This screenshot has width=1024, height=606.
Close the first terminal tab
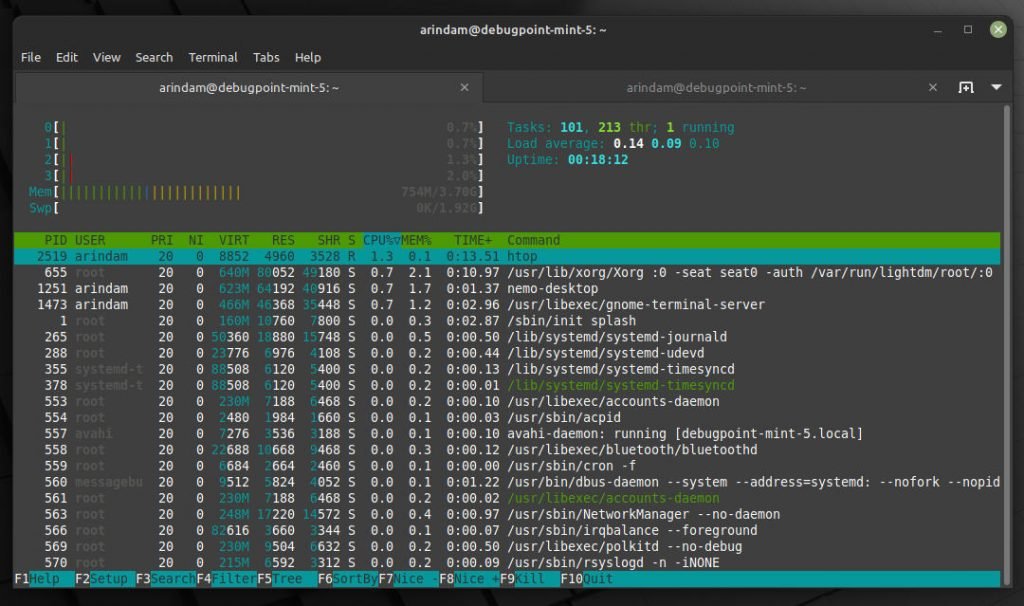464,88
